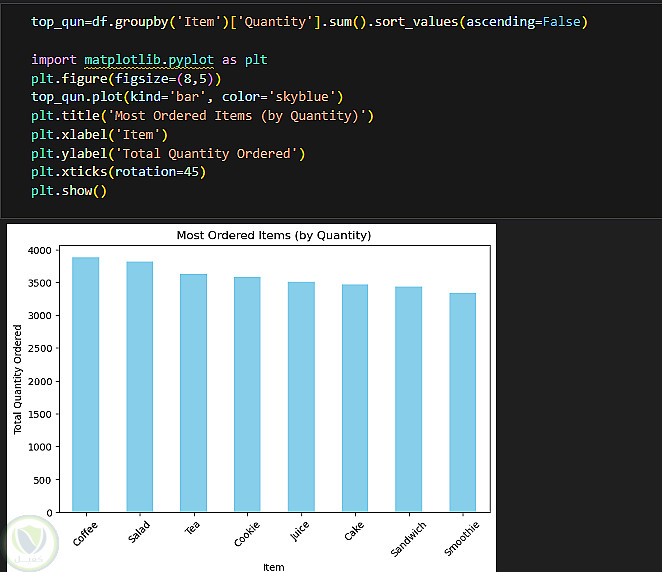Click the 'Total Quantity Ordered' y-axis label

coord(19,379)
